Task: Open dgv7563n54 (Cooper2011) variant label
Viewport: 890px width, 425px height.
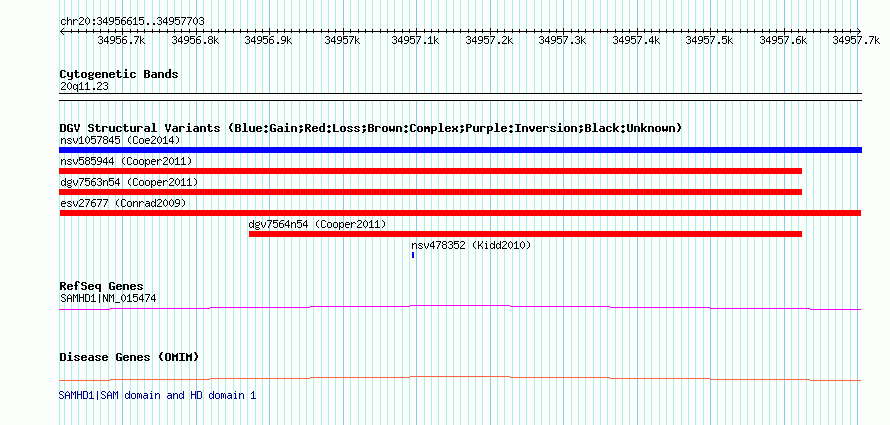Action: tap(129, 182)
